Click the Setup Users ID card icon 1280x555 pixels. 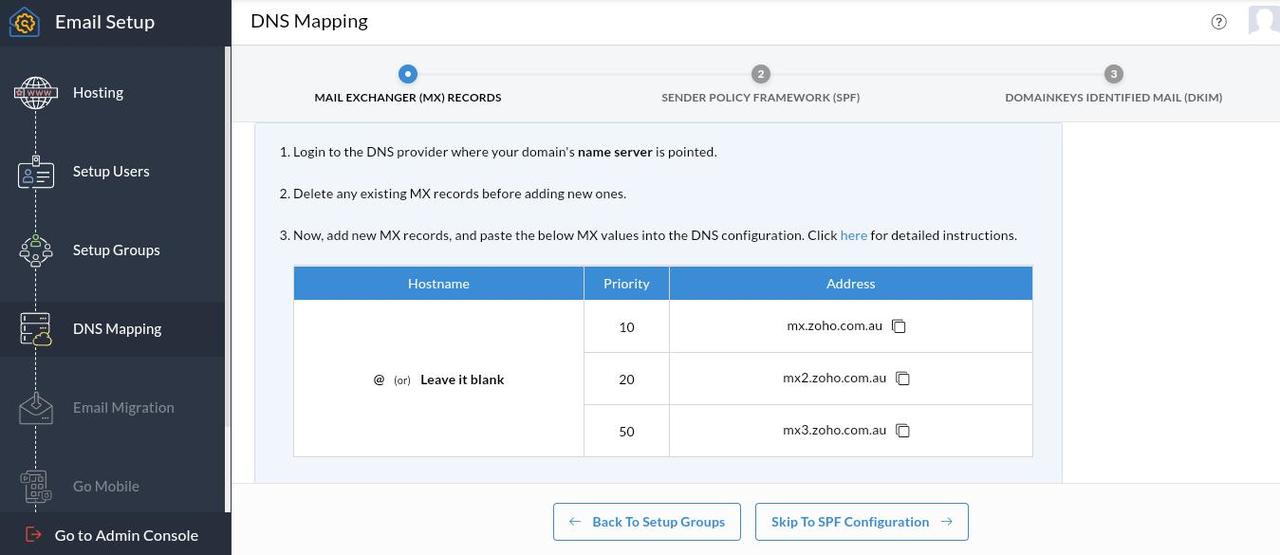click(x=36, y=172)
